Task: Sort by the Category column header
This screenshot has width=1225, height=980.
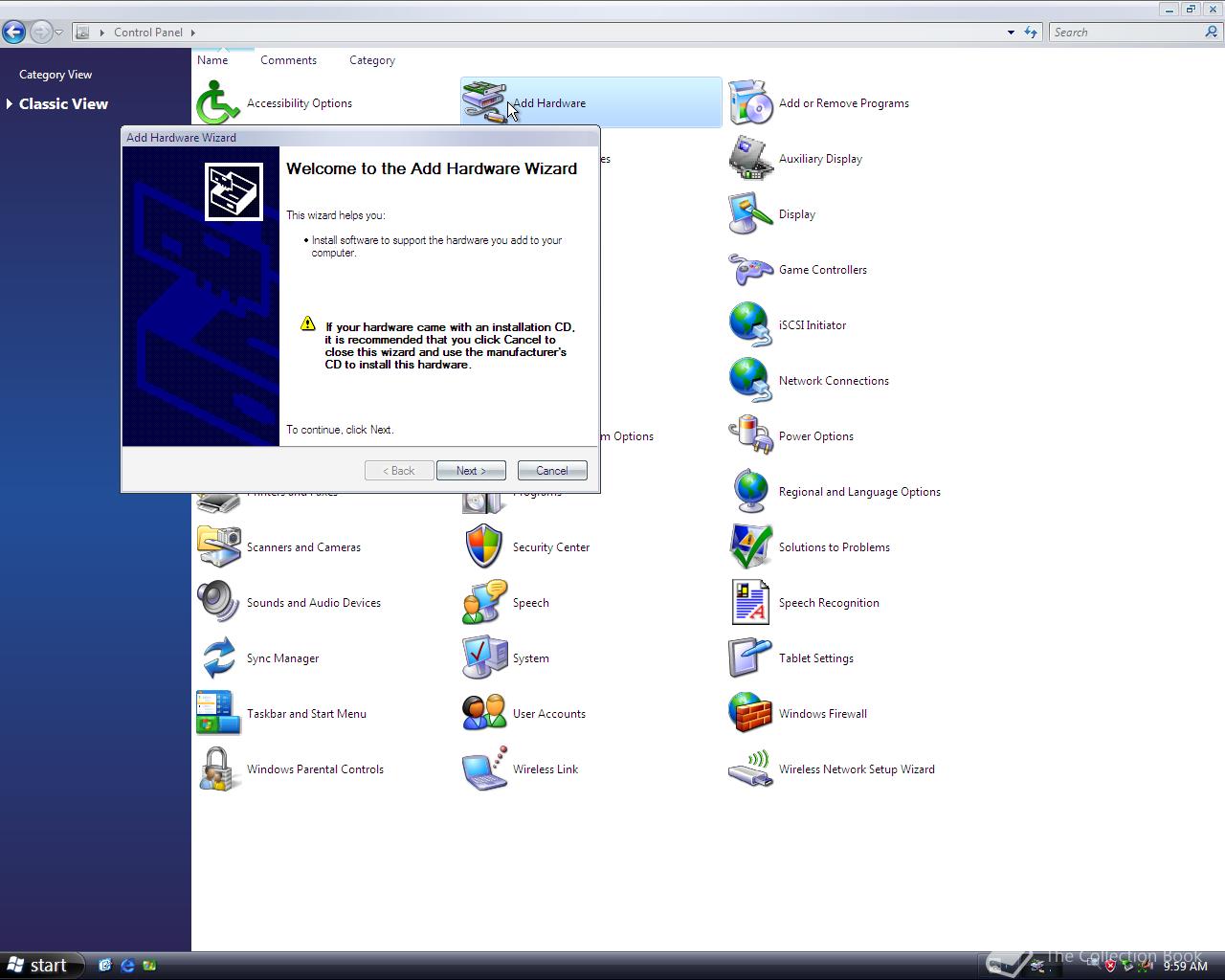Action: (371, 59)
